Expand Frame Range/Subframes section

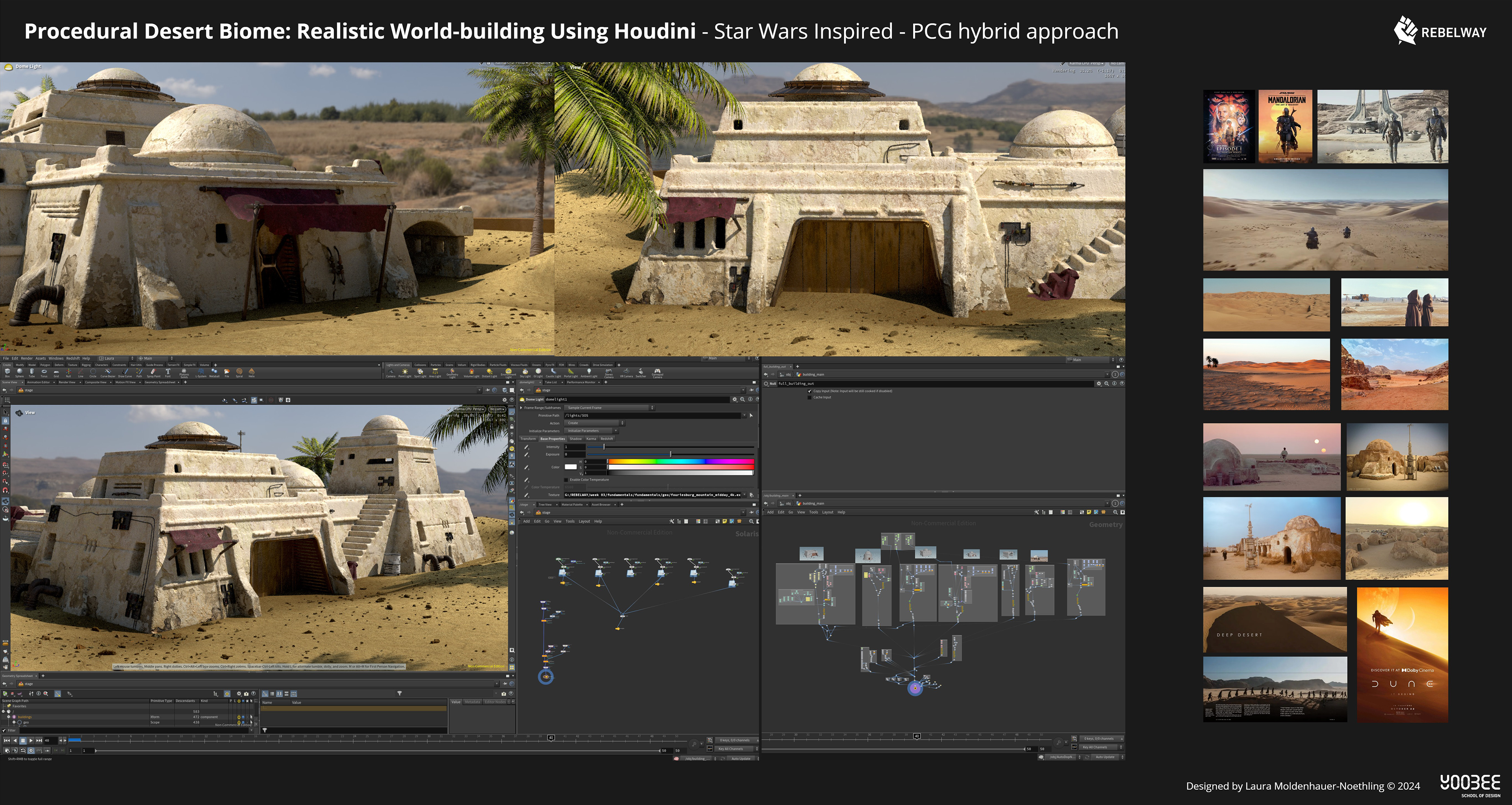(522, 408)
